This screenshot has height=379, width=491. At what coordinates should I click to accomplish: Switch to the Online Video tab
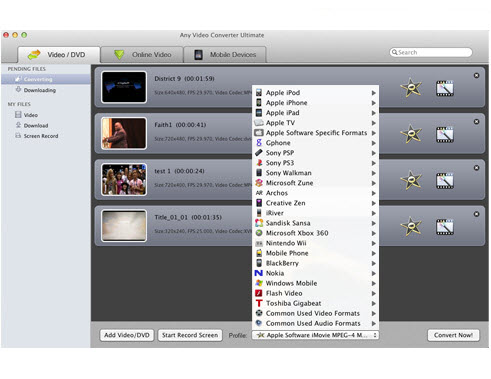[142, 54]
